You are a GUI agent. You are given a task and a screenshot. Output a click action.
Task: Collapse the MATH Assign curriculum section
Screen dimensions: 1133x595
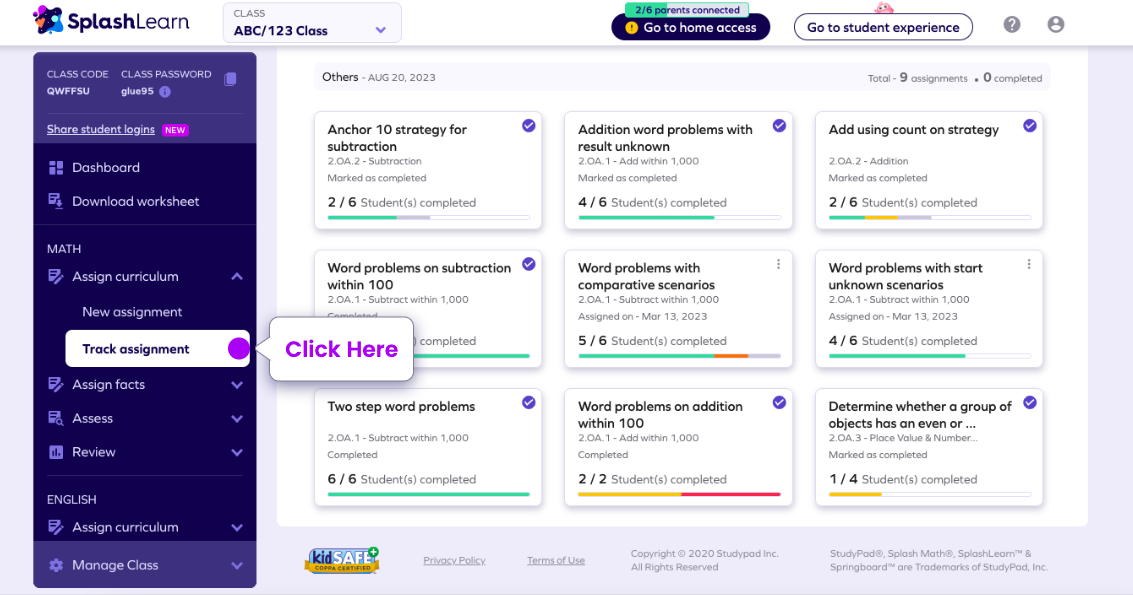tap(238, 276)
